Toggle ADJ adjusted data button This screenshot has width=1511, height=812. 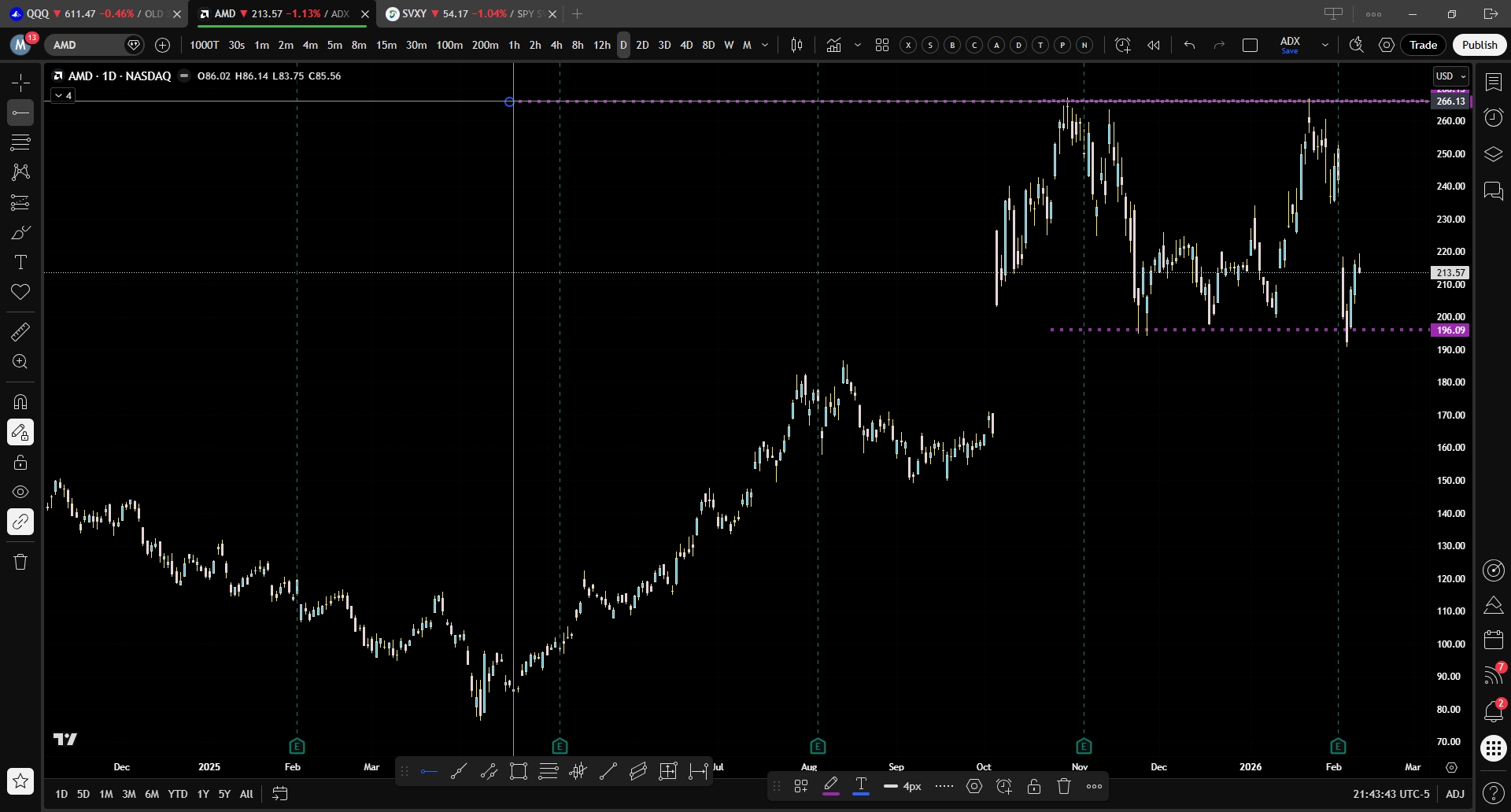click(x=1454, y=794)
